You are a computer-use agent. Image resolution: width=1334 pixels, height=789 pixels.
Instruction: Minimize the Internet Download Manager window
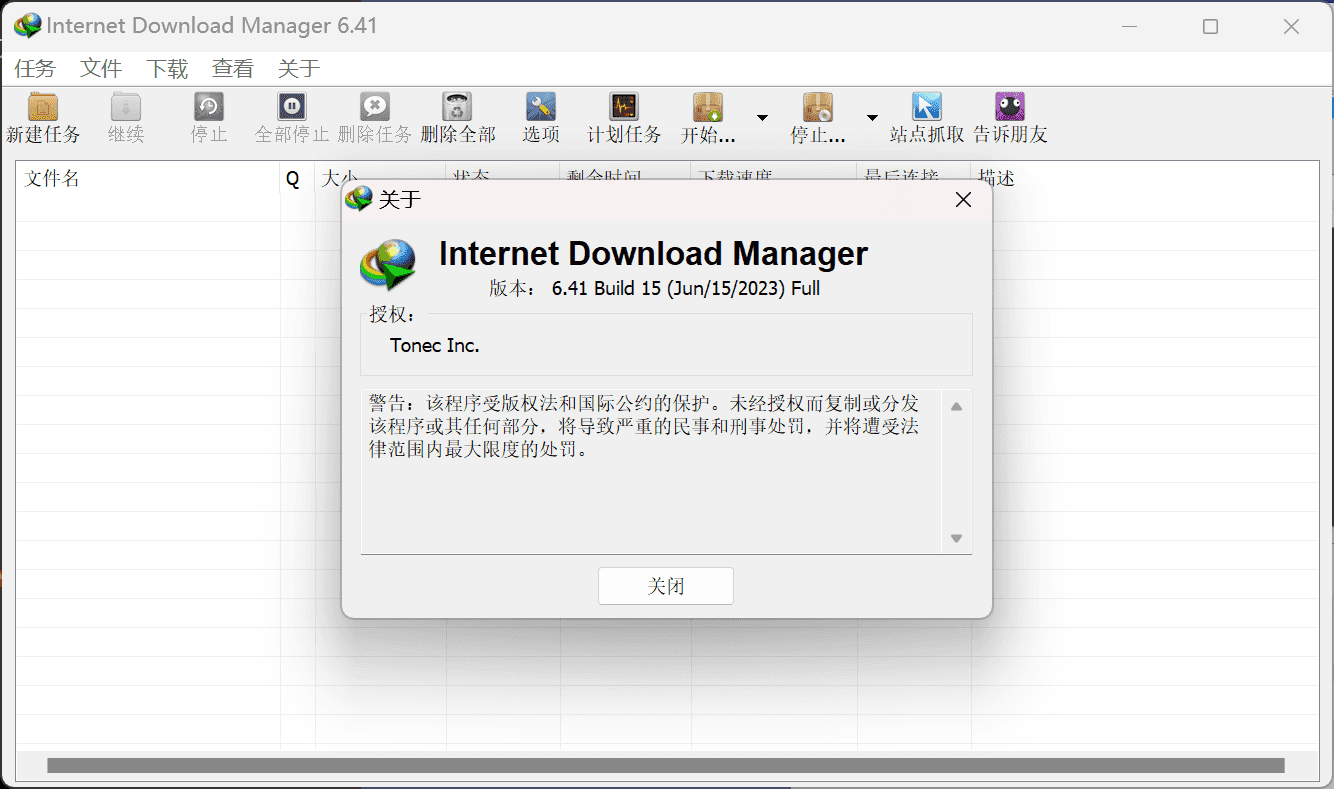point(1130,26)
